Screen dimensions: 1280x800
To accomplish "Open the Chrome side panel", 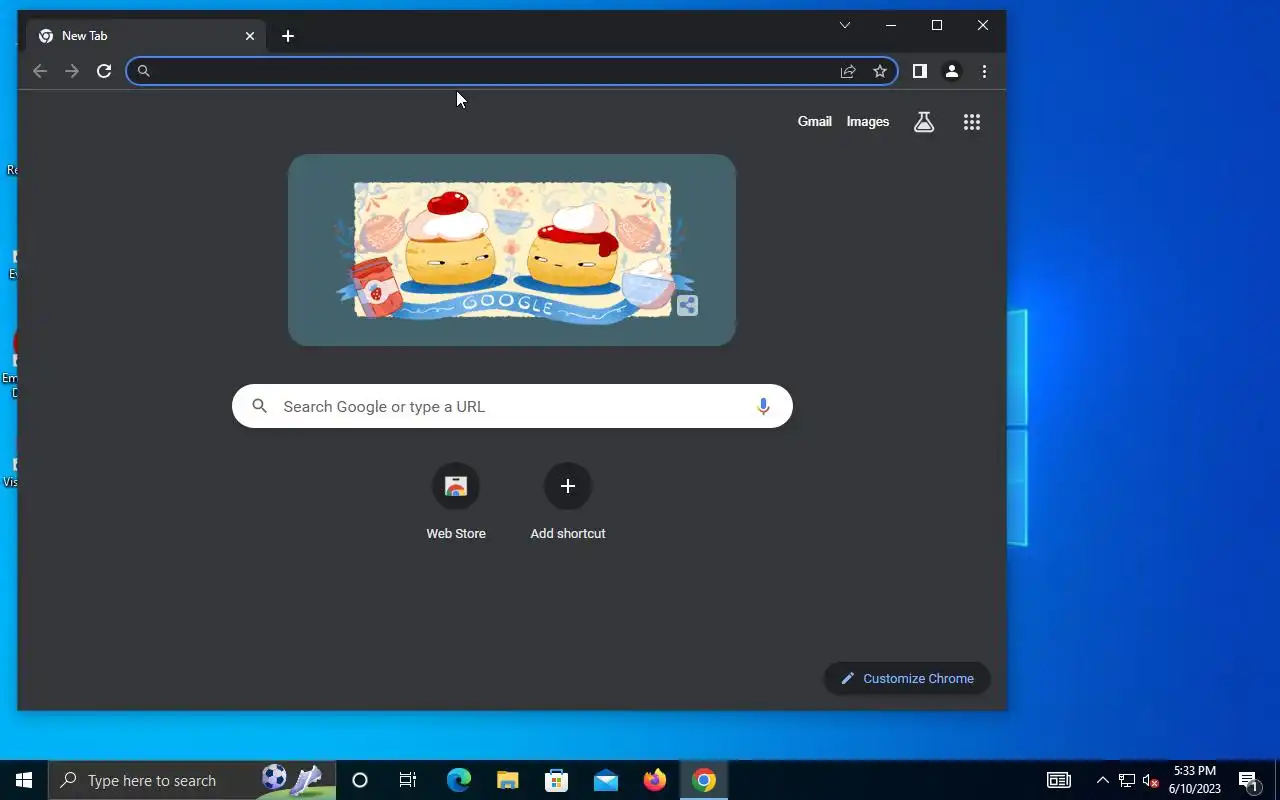I will pos(920,71).
